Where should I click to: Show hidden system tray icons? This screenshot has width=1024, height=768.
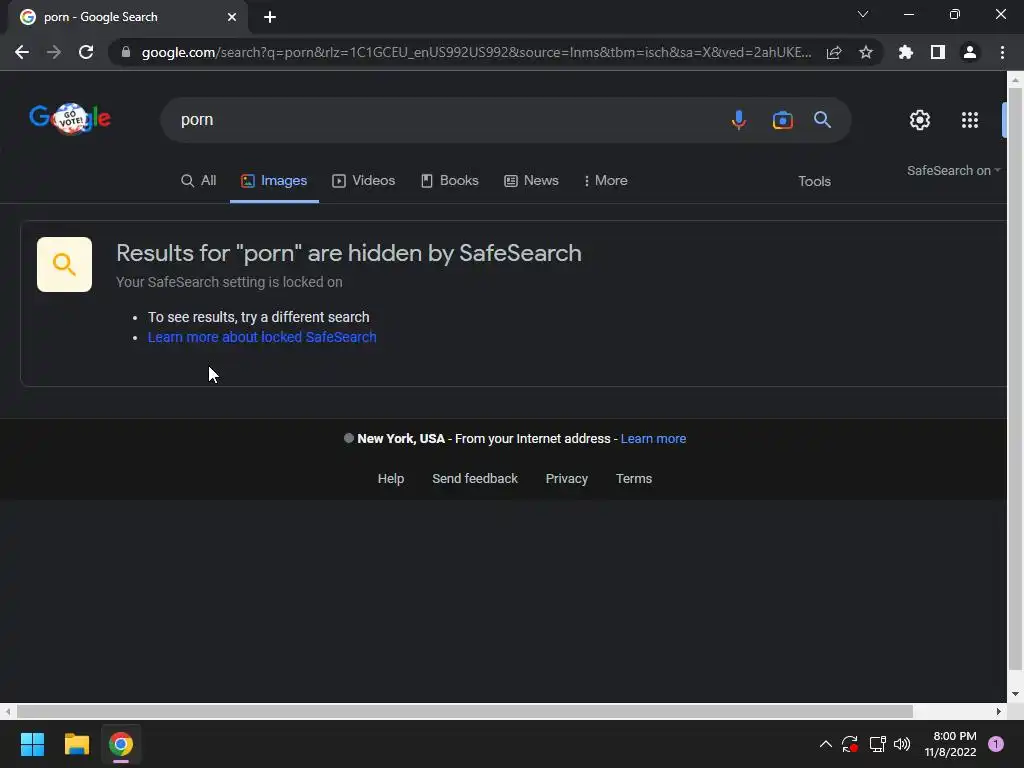coord(825,744)
